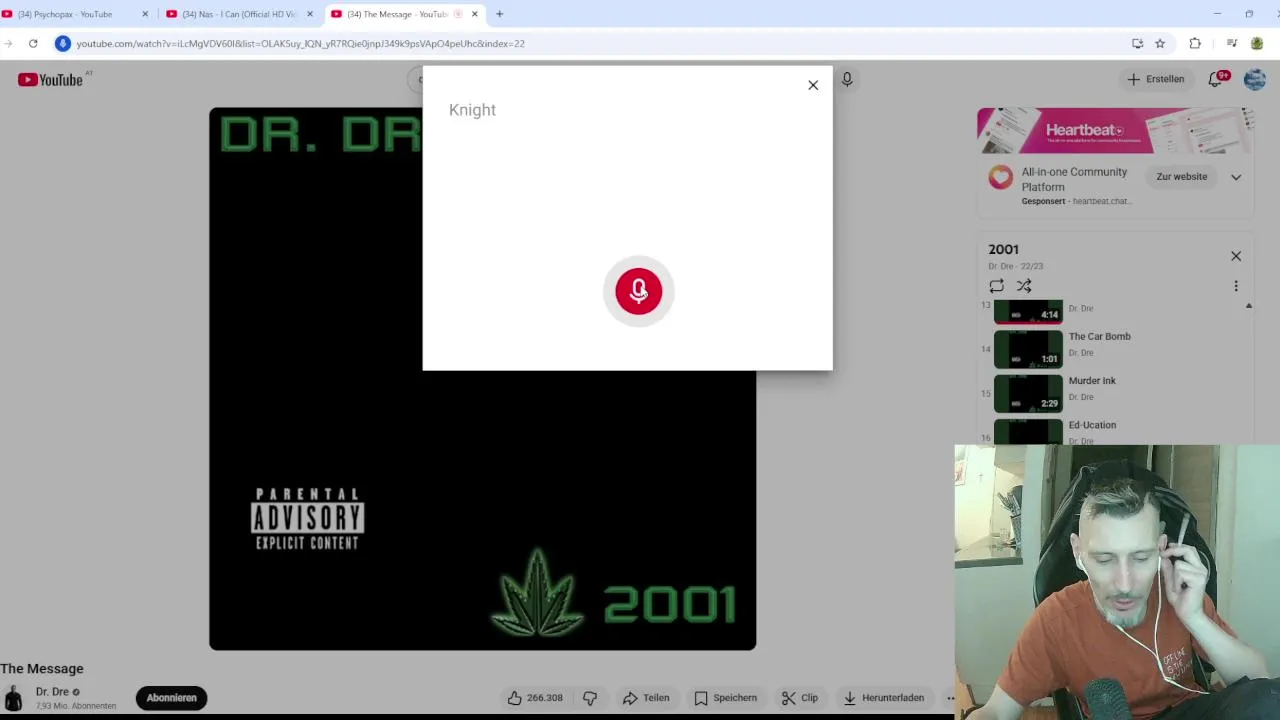Click the Clip scissors button
The width and height of the screenshot is (1280, 720).
coord(800,698)
